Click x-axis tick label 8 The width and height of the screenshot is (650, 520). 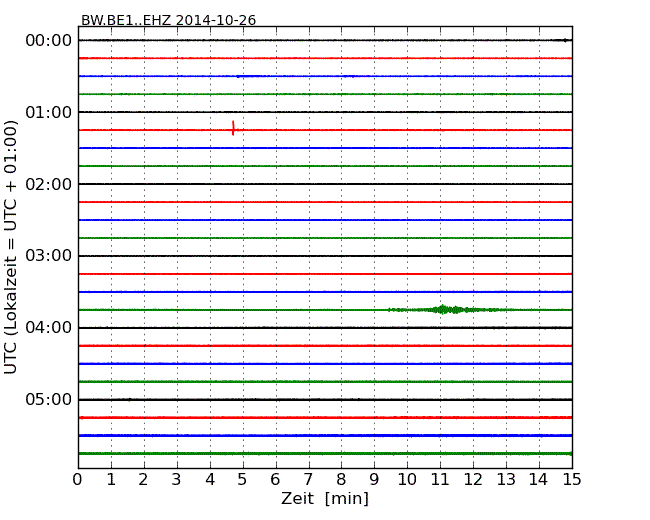341,479
